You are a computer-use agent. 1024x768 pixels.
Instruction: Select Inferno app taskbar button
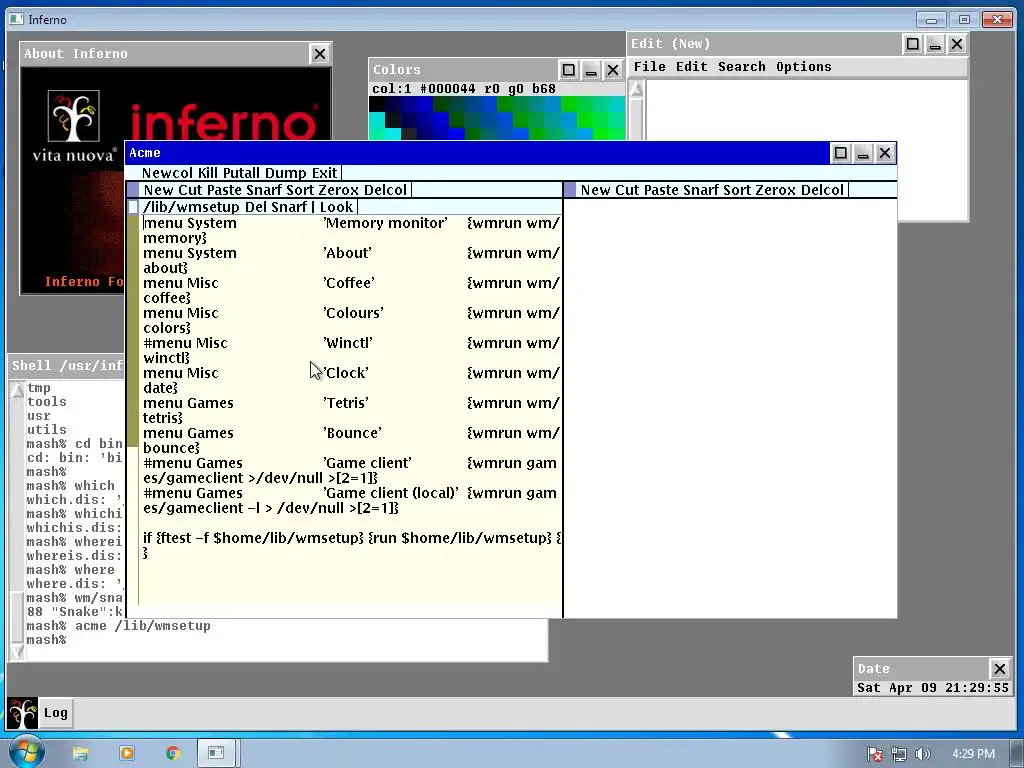[x=216, y=754]
